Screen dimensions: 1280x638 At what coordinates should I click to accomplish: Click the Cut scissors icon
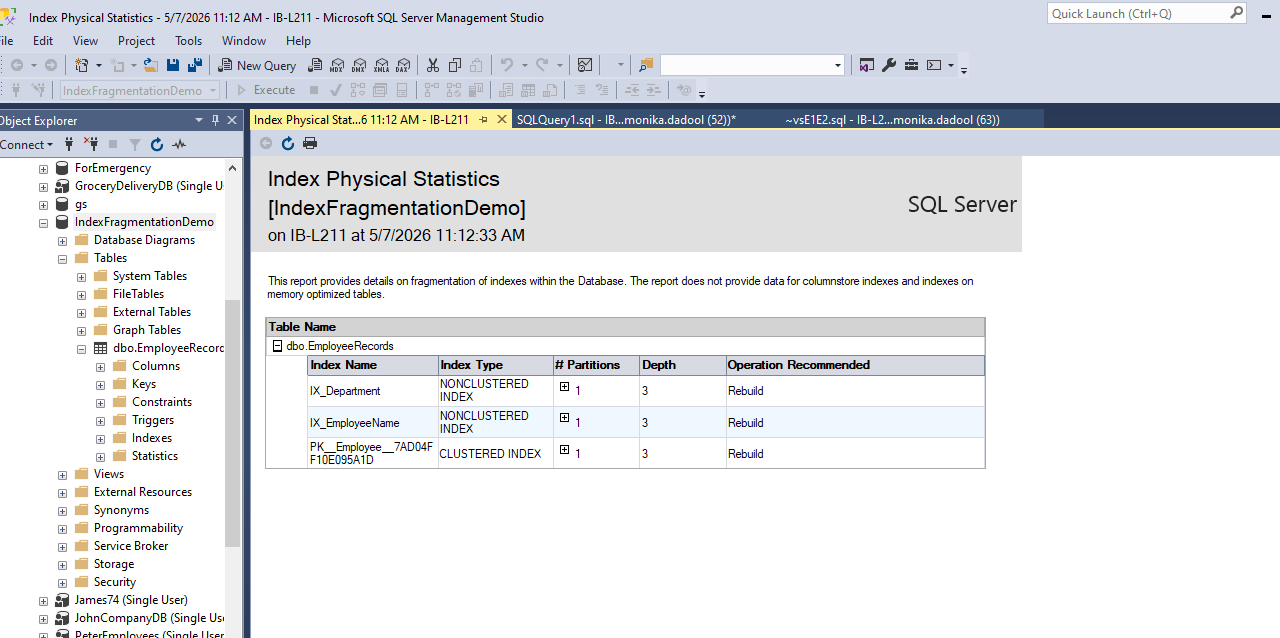click(432, 65)
